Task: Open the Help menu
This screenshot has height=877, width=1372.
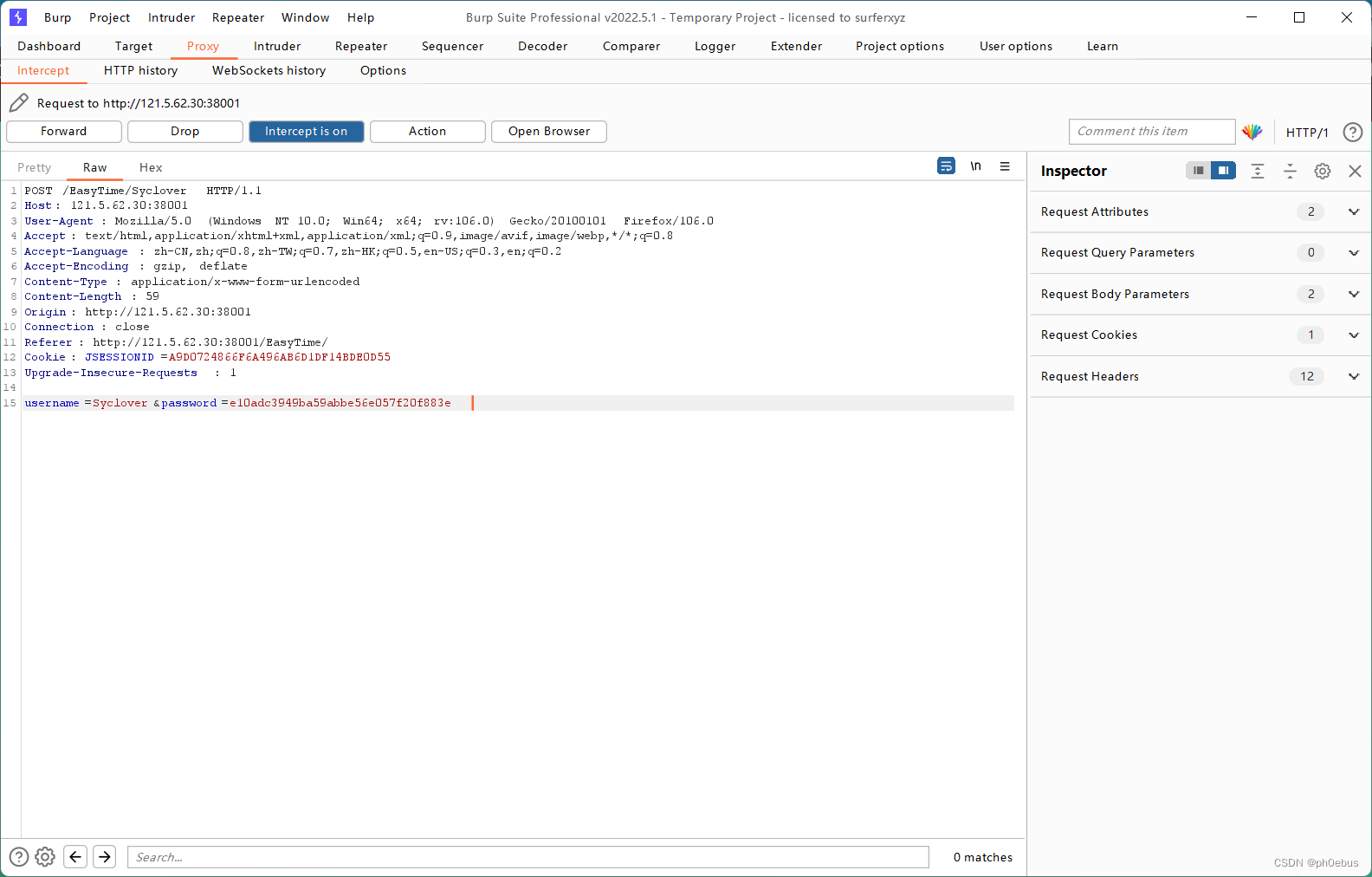Action: [x=361, y=17]
